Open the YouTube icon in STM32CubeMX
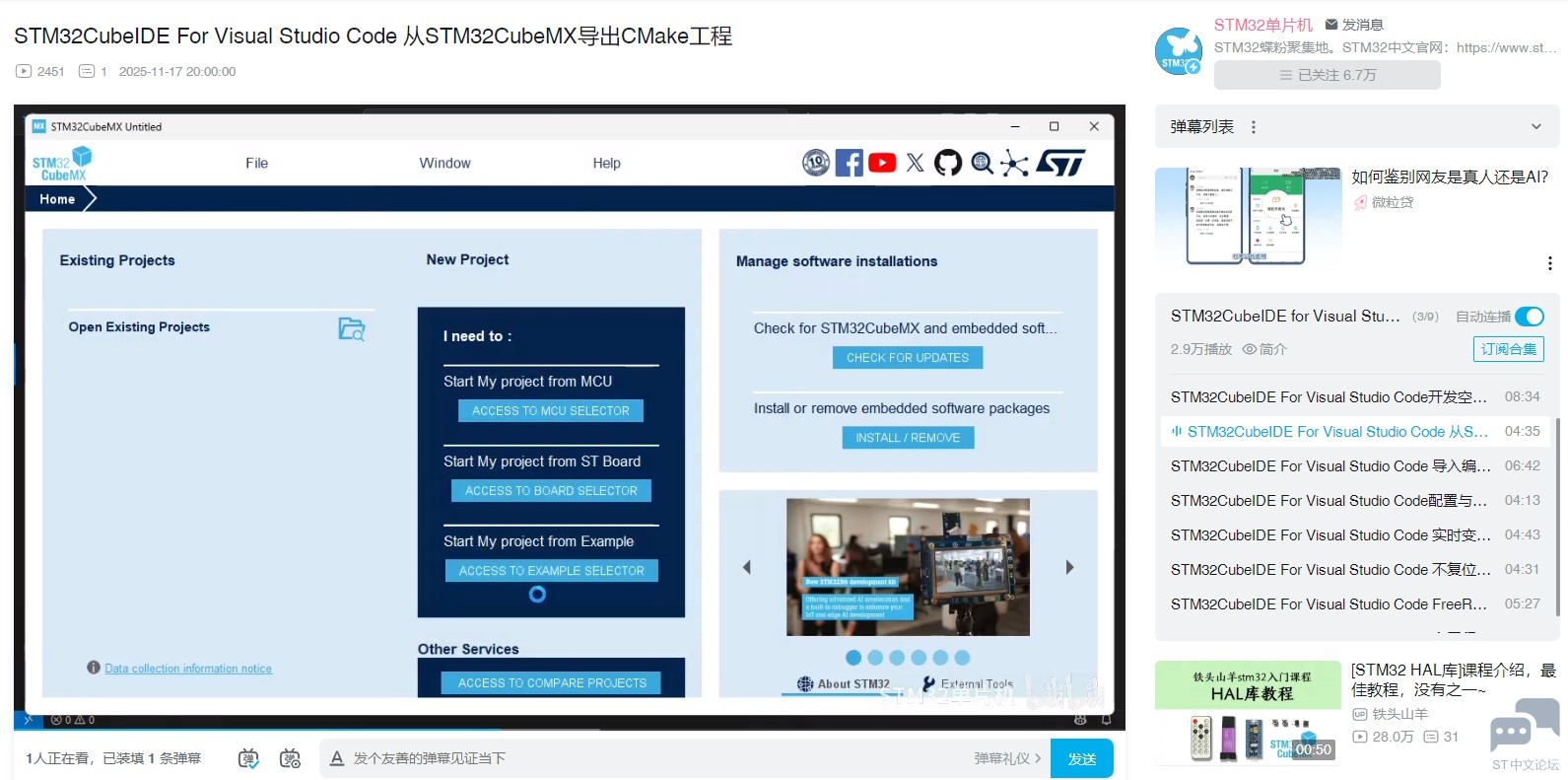 (882, 163)
